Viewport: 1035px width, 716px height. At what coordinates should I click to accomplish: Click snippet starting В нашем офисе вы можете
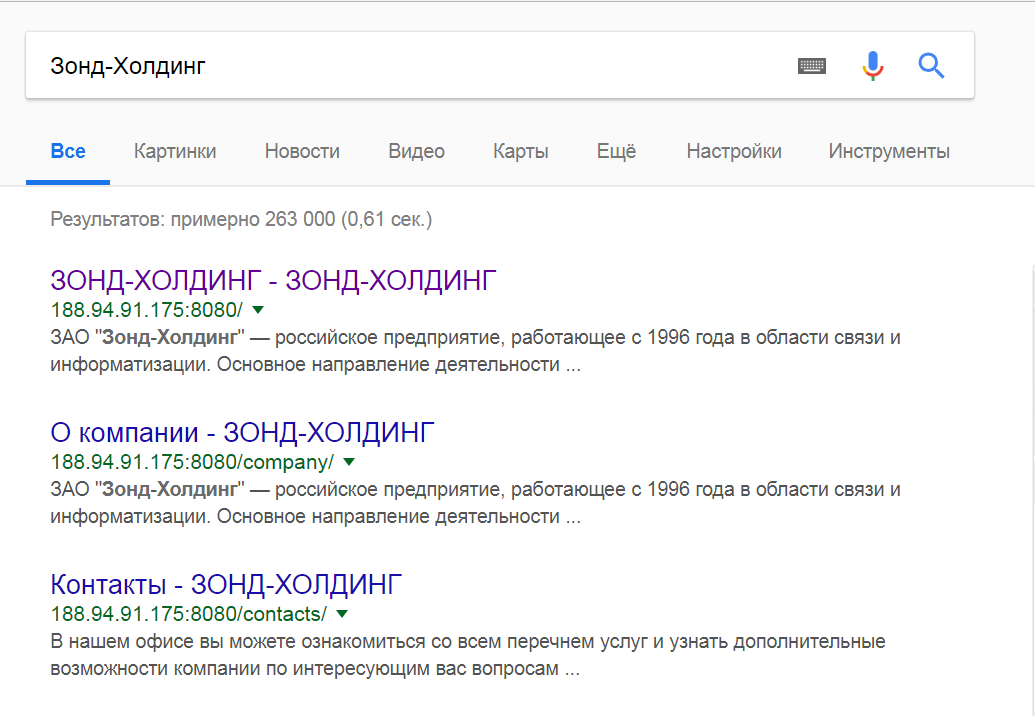point(468,655)
